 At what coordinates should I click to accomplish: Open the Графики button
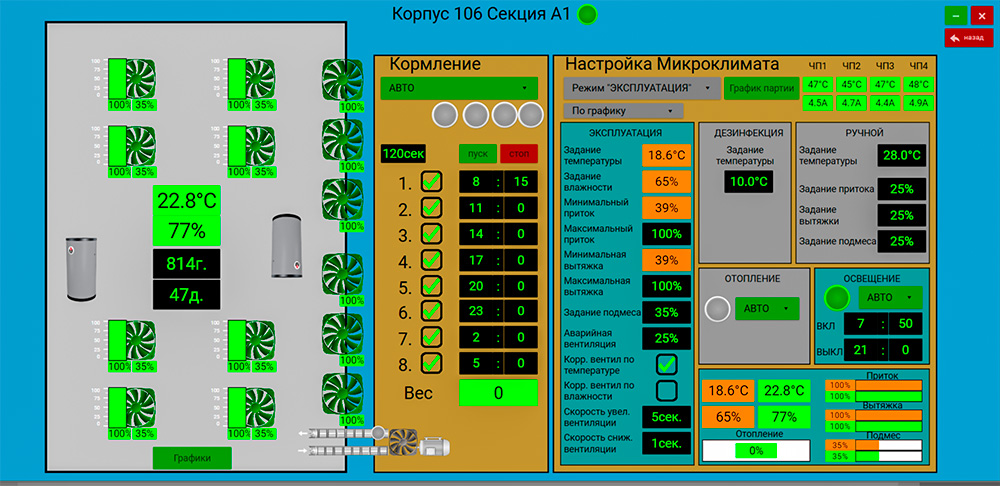[192, 458]
